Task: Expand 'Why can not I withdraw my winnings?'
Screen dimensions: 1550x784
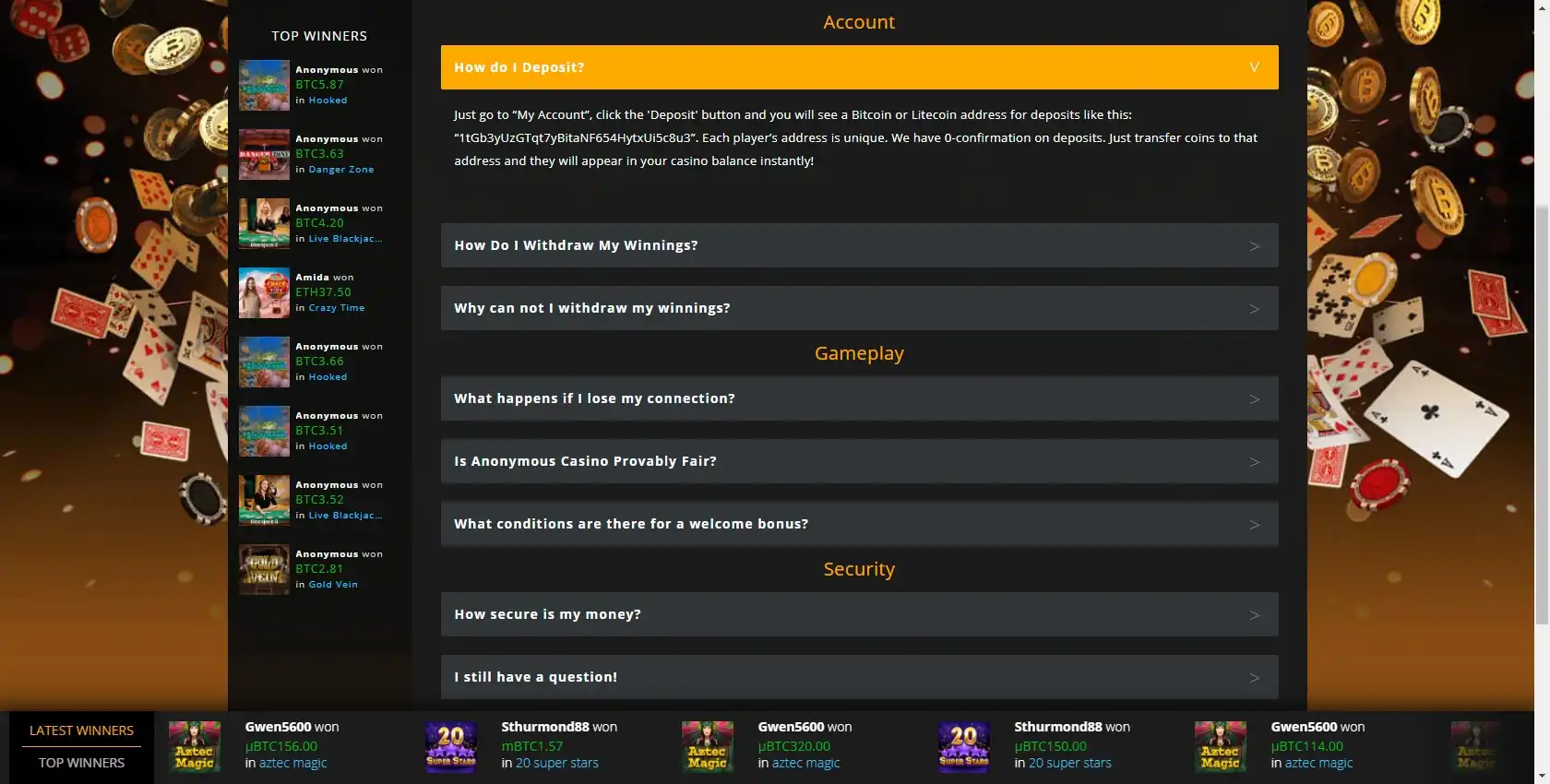Action: point(859,308)
